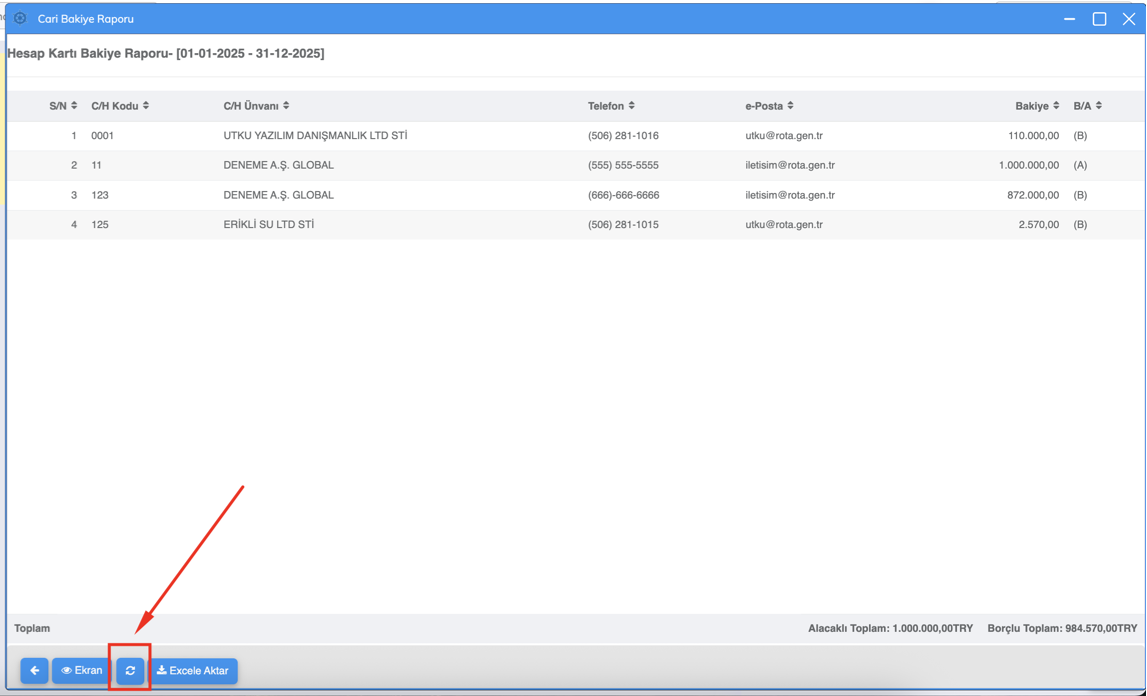Export report with Excele Aktar

pos(193,671)
